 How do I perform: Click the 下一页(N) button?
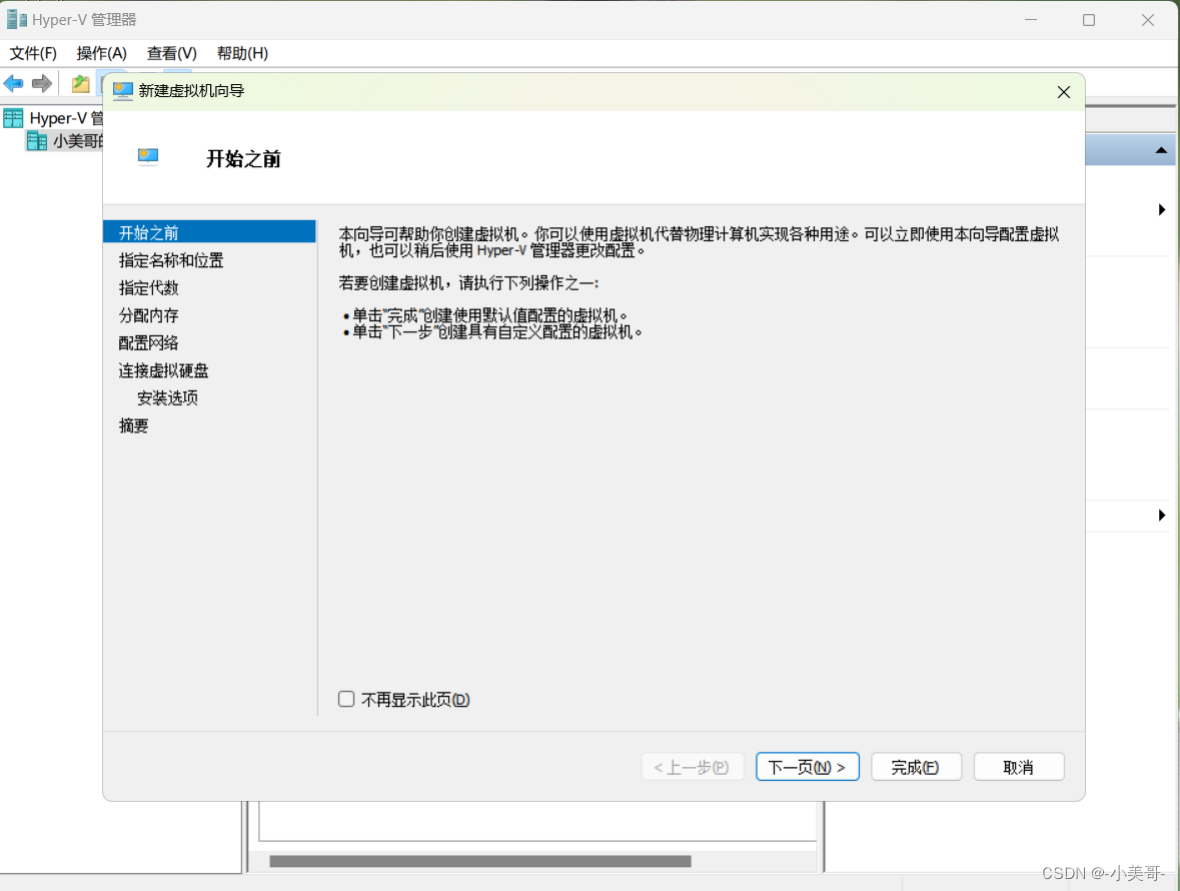807,766
